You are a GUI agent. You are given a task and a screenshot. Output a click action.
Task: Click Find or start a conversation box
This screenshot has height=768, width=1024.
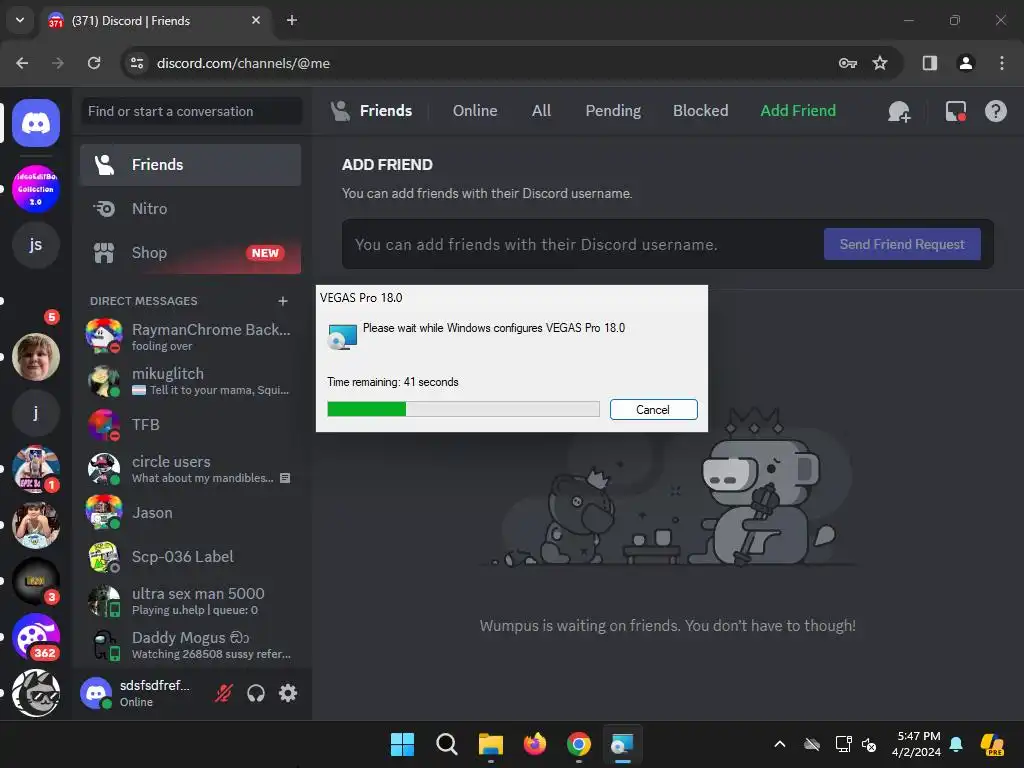pyautogui.click(x=191, y=111)
